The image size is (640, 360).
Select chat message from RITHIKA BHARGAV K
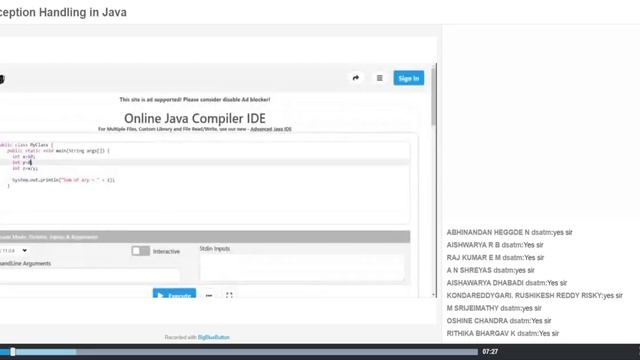pos(502,333)
